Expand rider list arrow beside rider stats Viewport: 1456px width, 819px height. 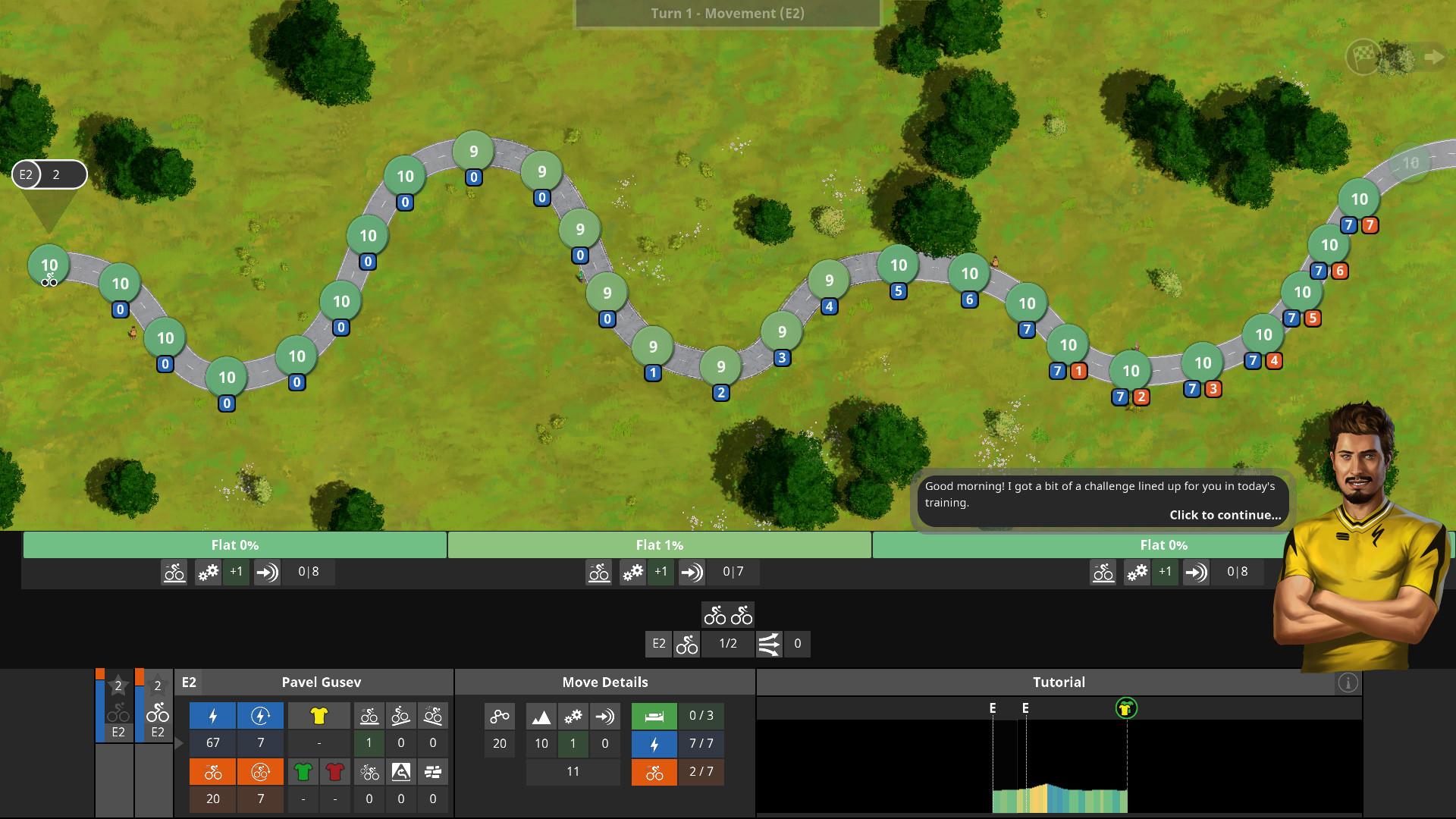(x=179, y=744)
